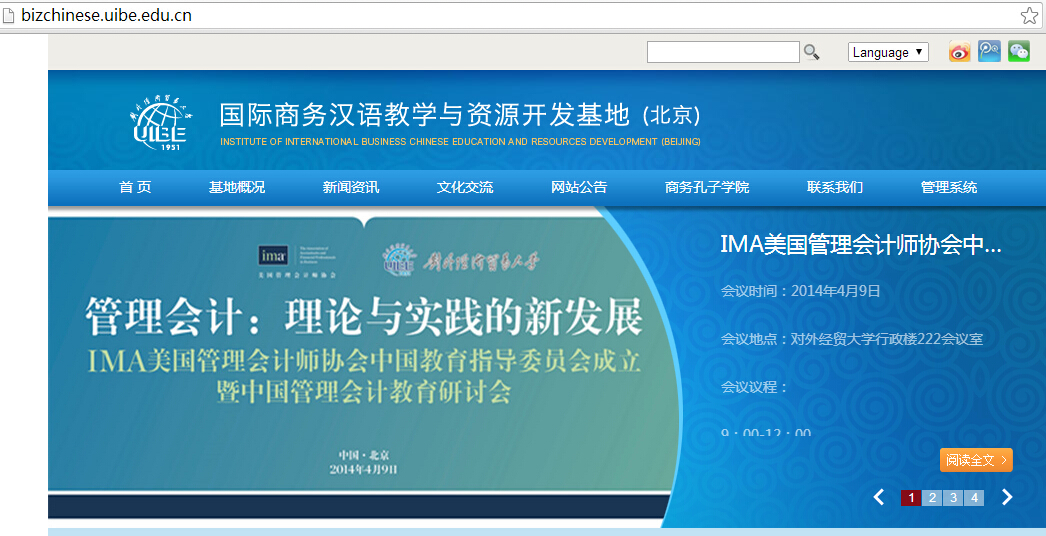The image size is (1046, 536).
Task: Click the 阅读全文 button
Action: (976, 460)
